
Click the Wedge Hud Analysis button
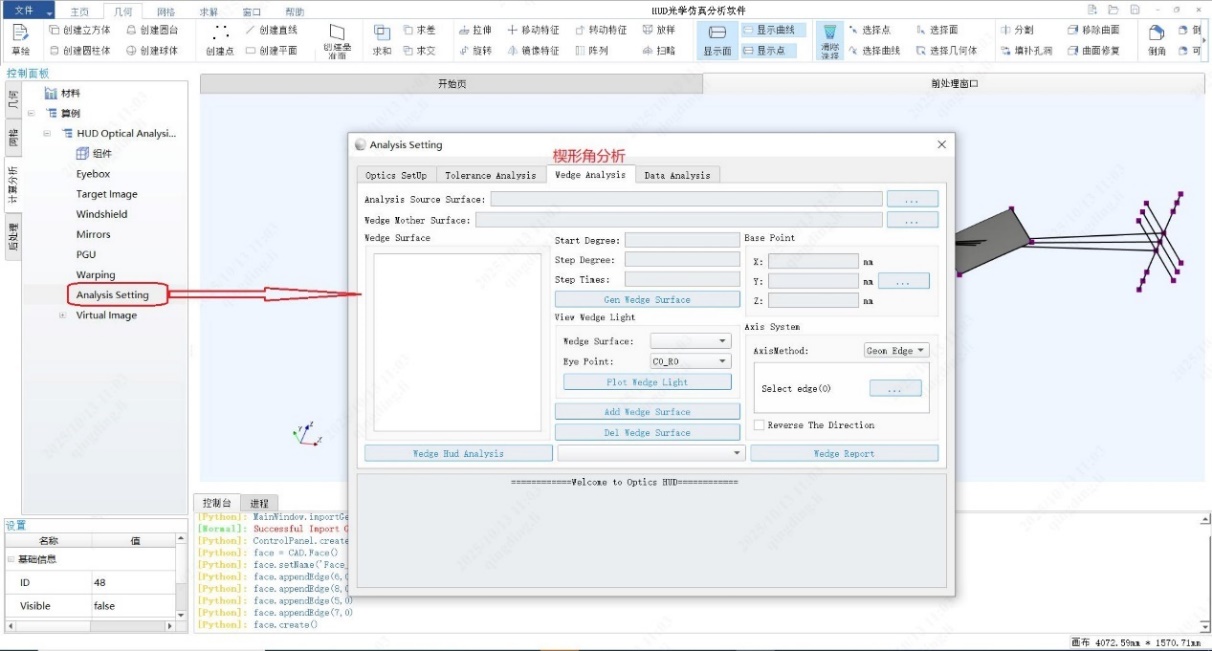[458, 453]
